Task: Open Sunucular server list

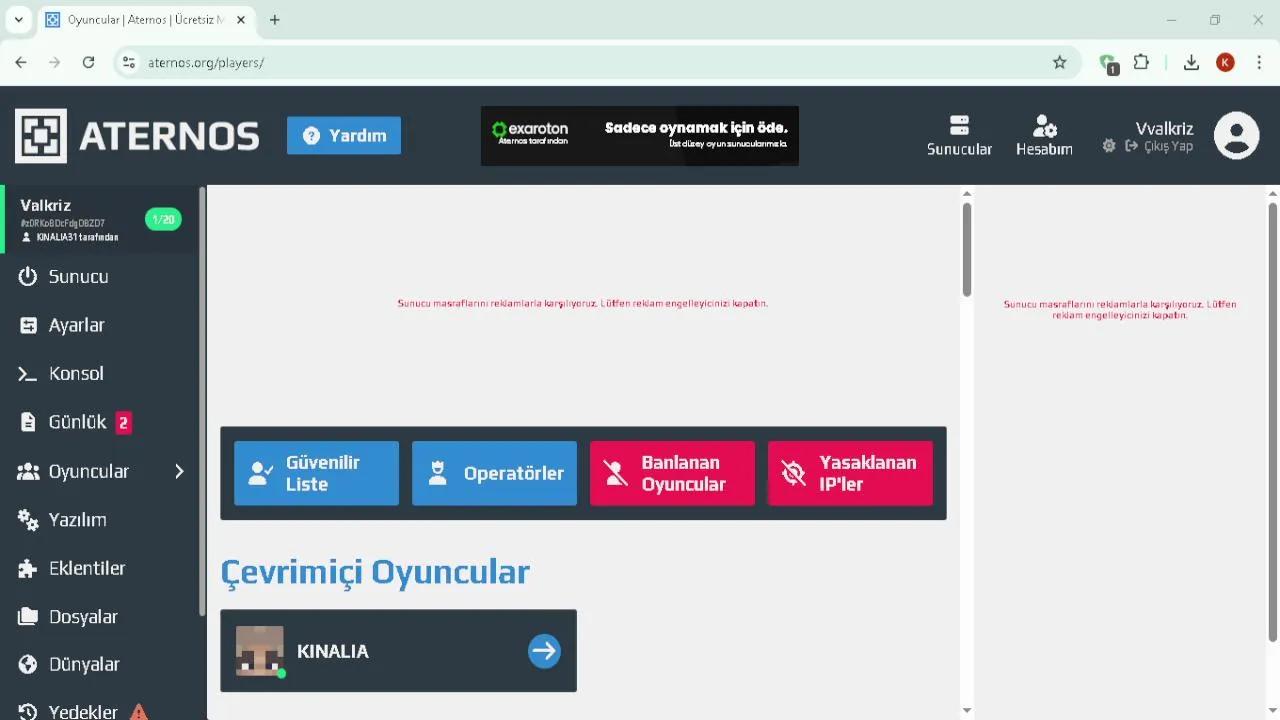Action: pyautogui.click(x=959, y=136)
